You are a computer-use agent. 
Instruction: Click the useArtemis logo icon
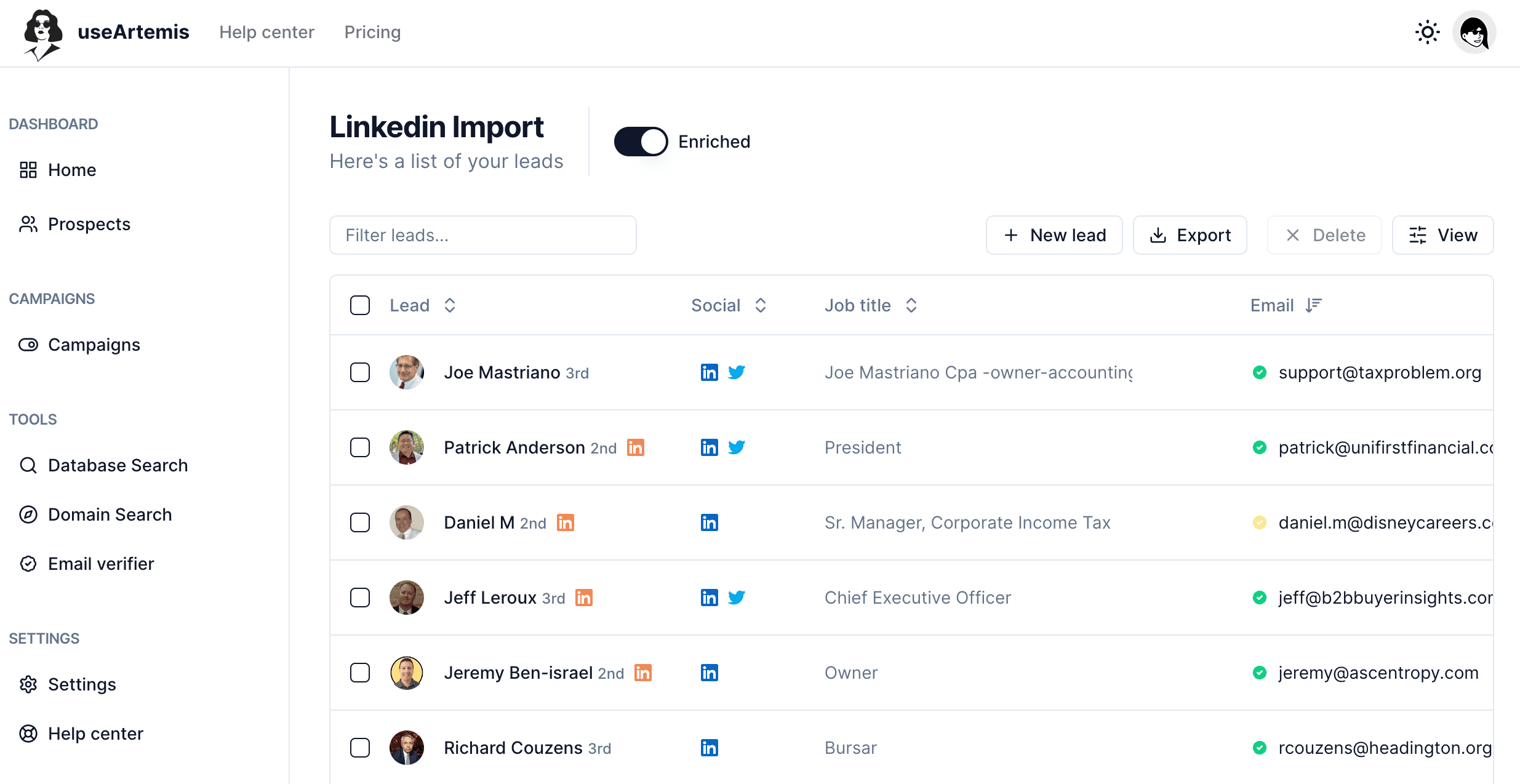coord(42,34)
